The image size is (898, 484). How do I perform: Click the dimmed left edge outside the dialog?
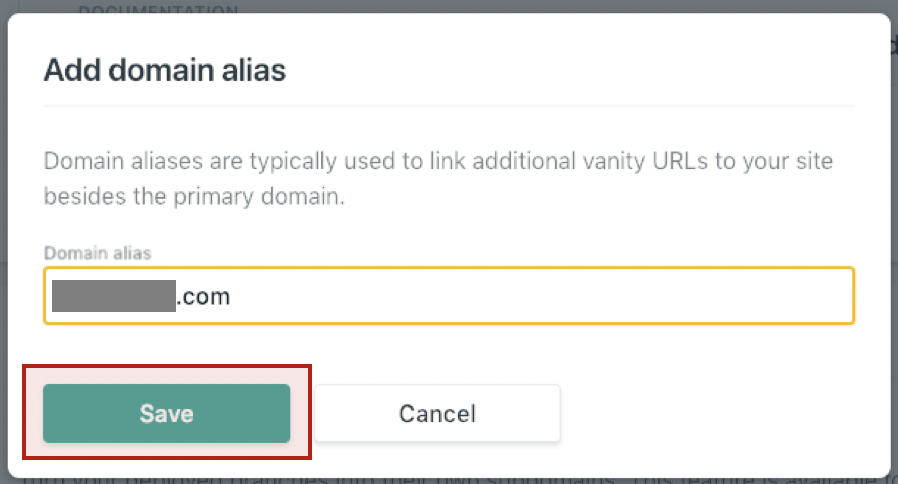click(3, 241)
